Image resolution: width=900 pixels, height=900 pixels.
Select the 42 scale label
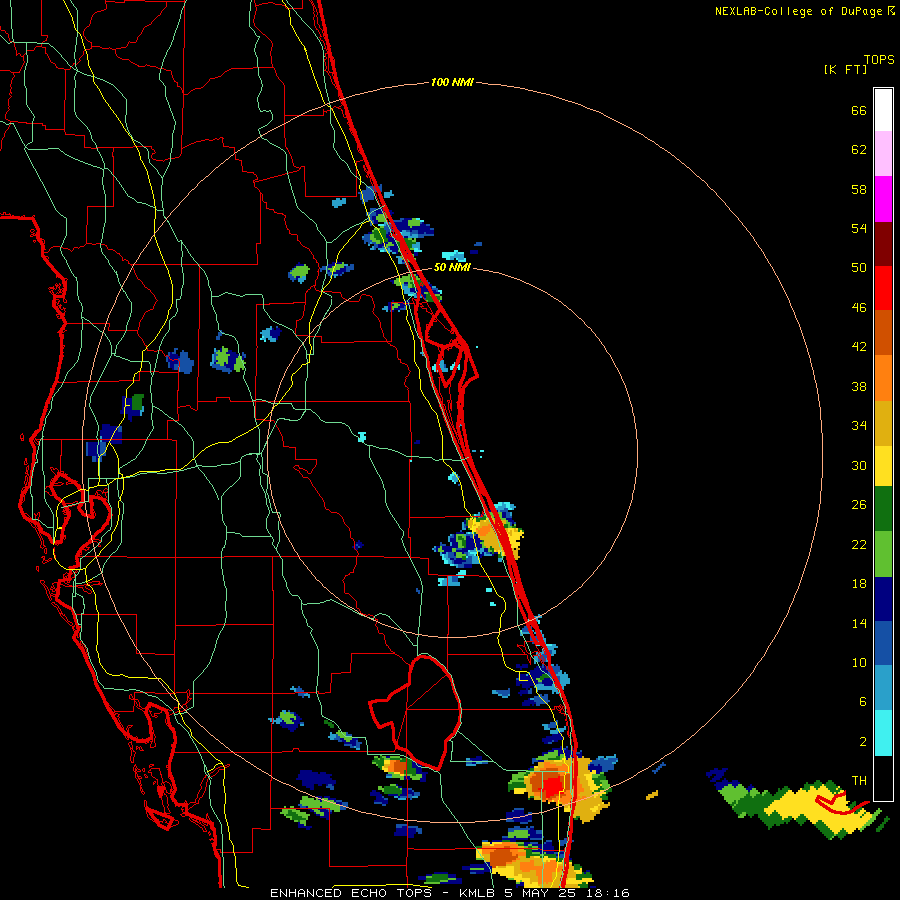(859, 347)
